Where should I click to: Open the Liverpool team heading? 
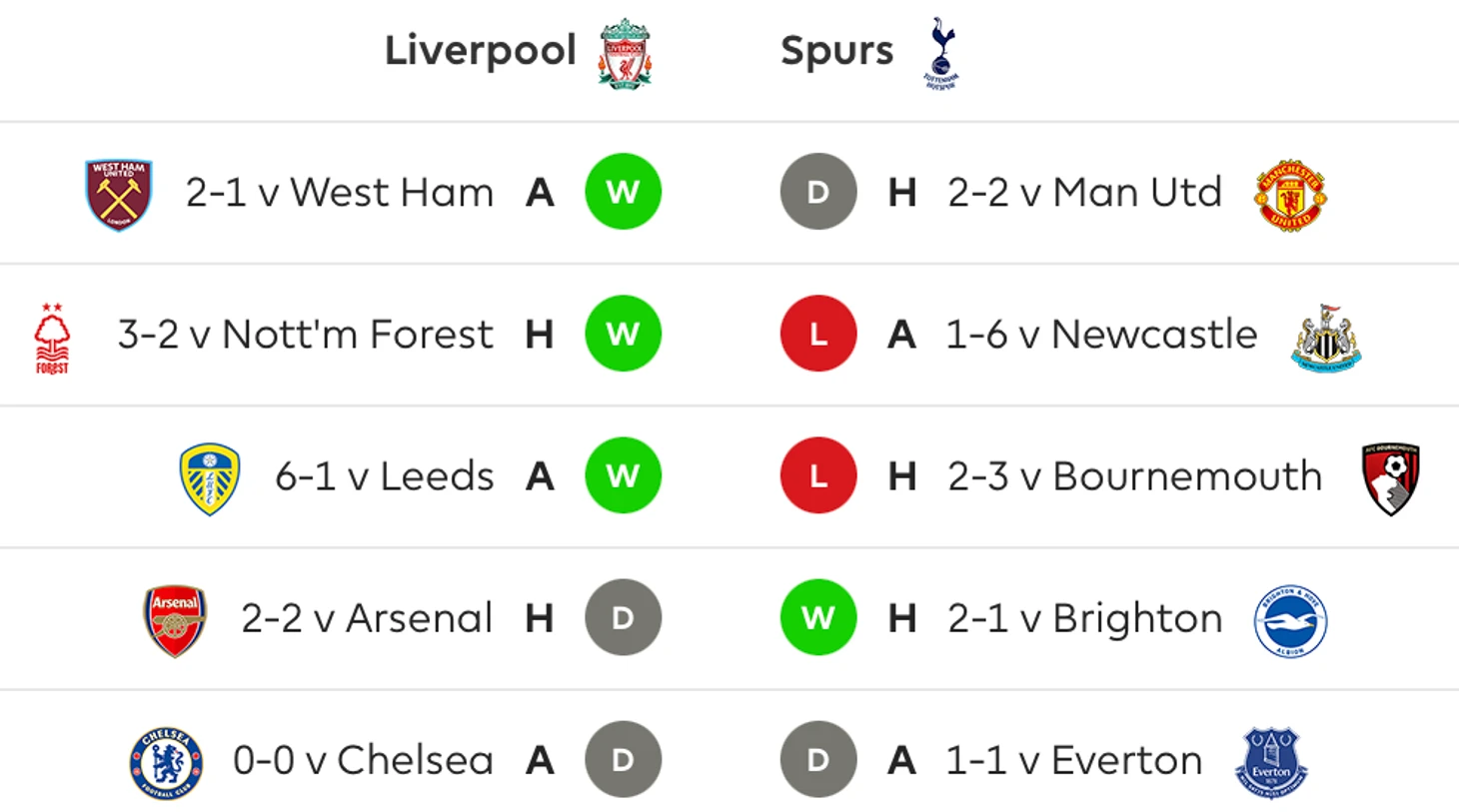(x=481, y=51)
